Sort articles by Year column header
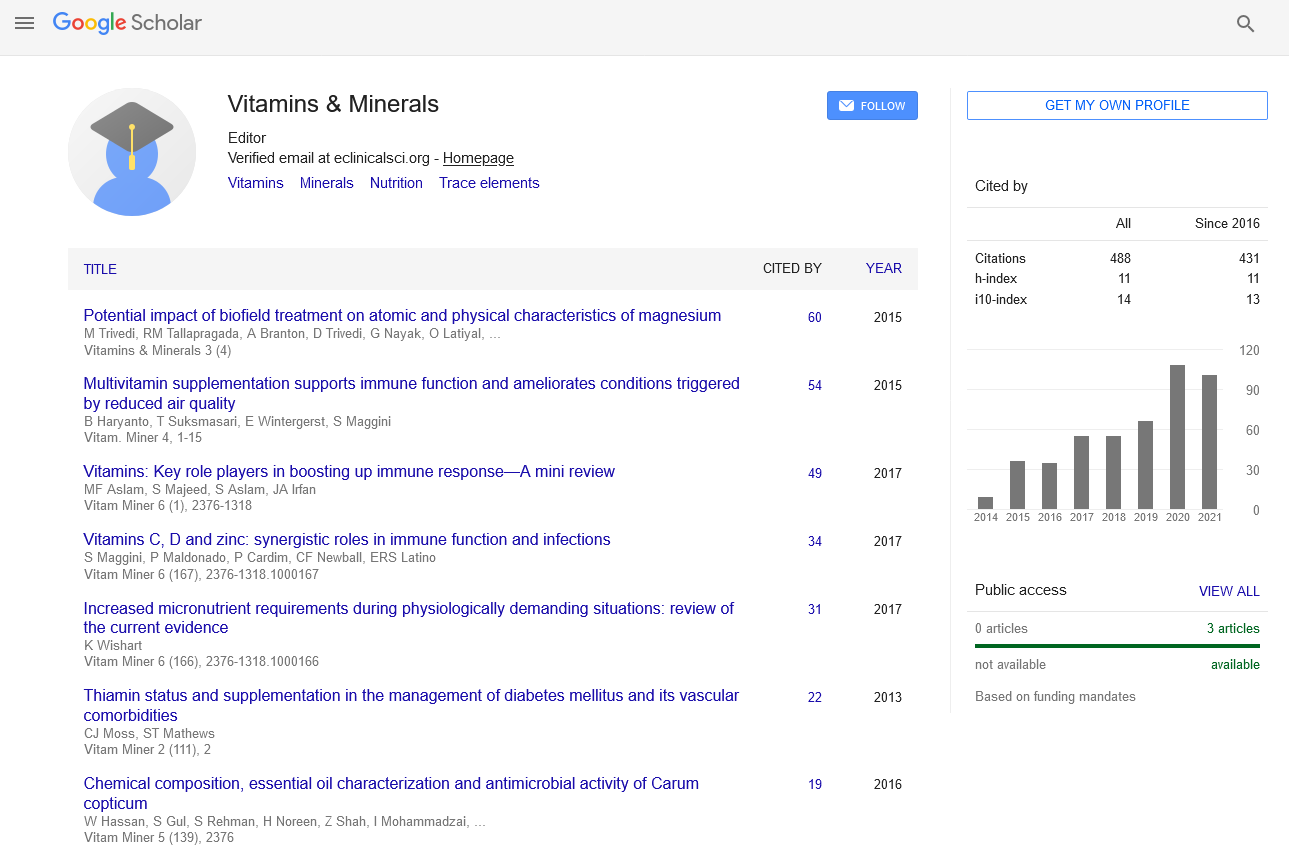 click(x=883, y=268)
